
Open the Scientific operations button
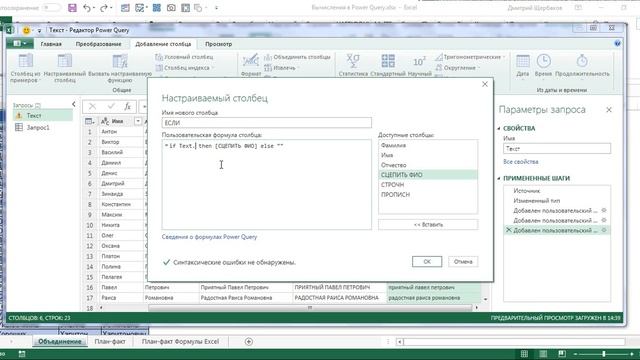[x=419, y=65]
